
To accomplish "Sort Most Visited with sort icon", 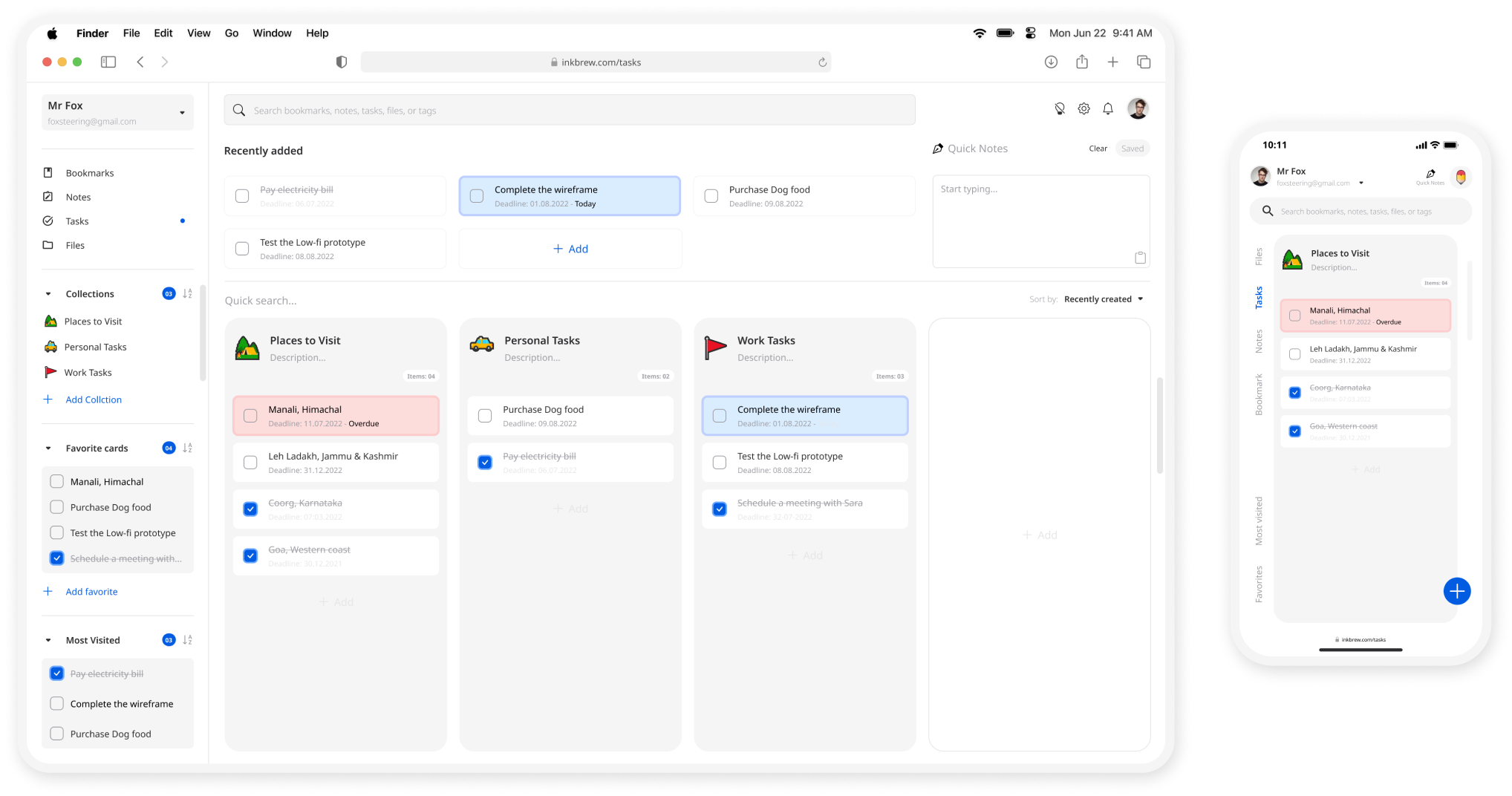I will 187,640.
